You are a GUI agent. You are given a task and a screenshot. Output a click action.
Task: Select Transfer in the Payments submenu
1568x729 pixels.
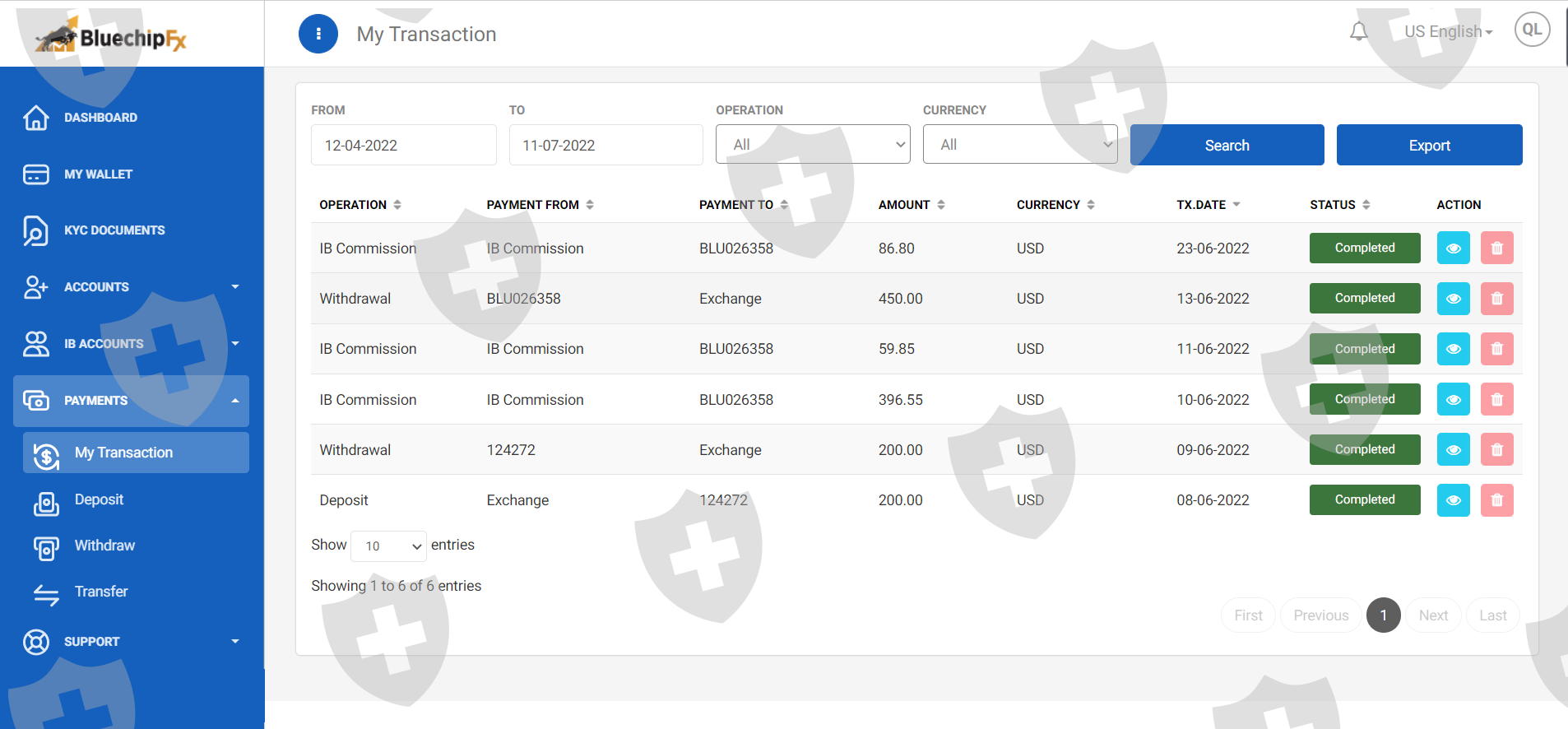(x=101, y=592)
